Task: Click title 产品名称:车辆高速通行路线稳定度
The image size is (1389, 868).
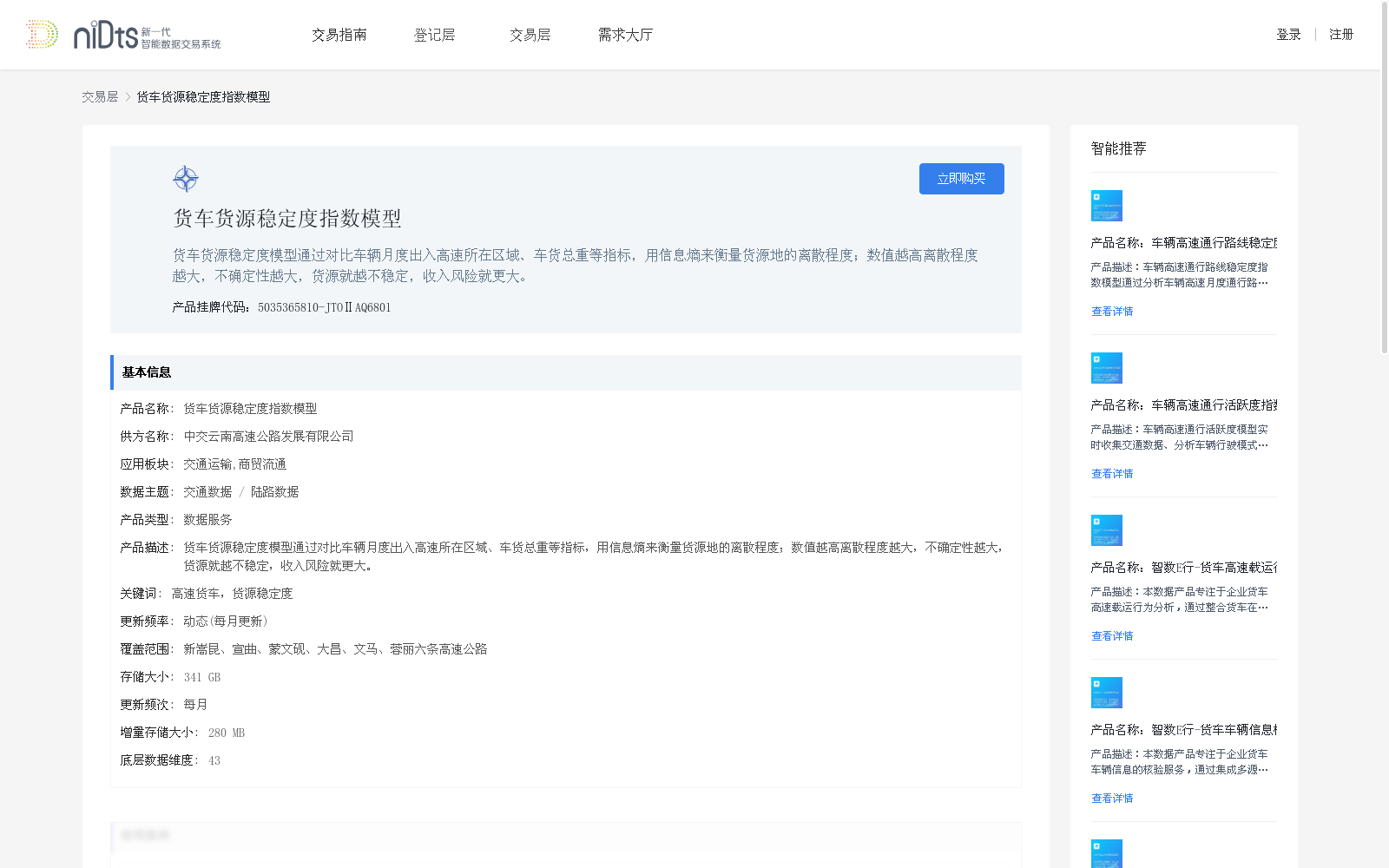Action: tap(1184, 243)
